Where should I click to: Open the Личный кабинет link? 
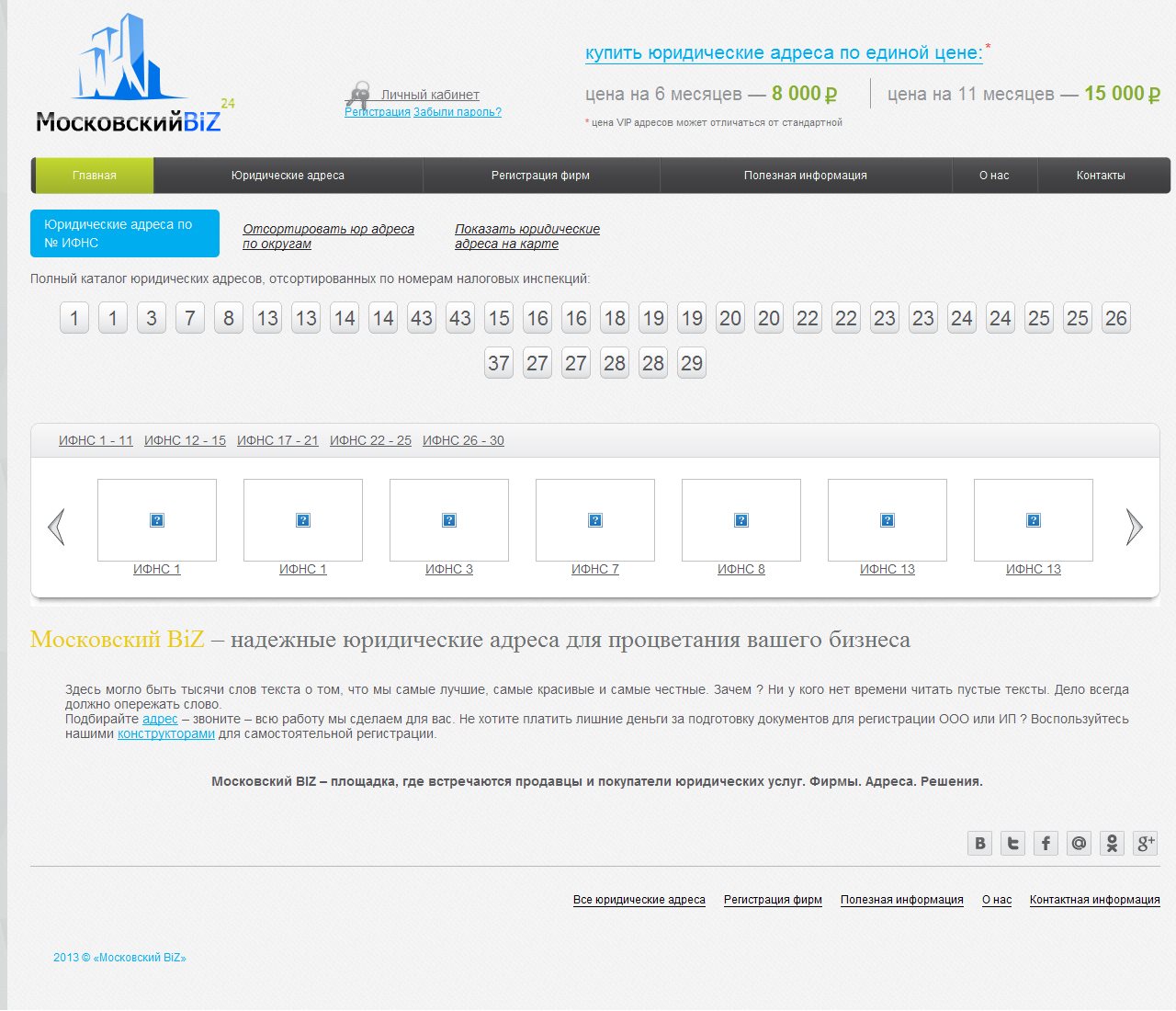[430, 95]
